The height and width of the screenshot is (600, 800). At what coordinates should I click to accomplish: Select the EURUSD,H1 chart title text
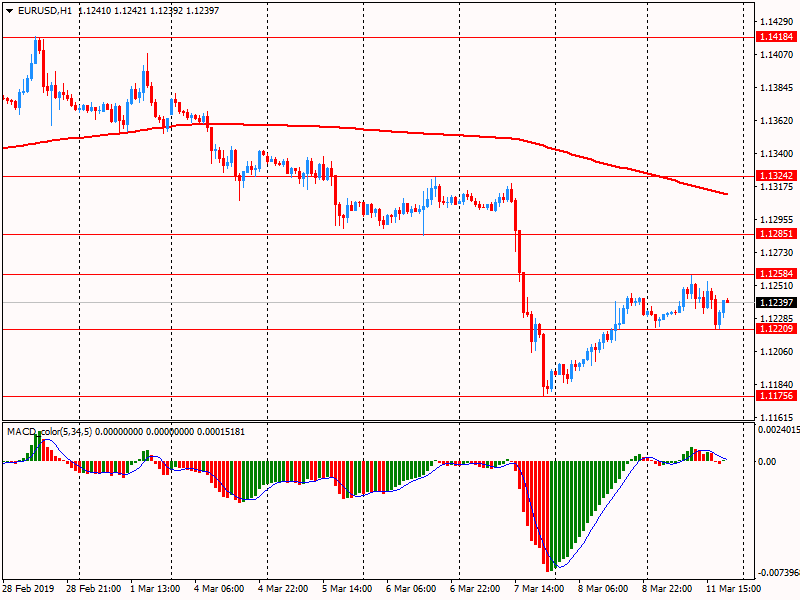(44, 11)
